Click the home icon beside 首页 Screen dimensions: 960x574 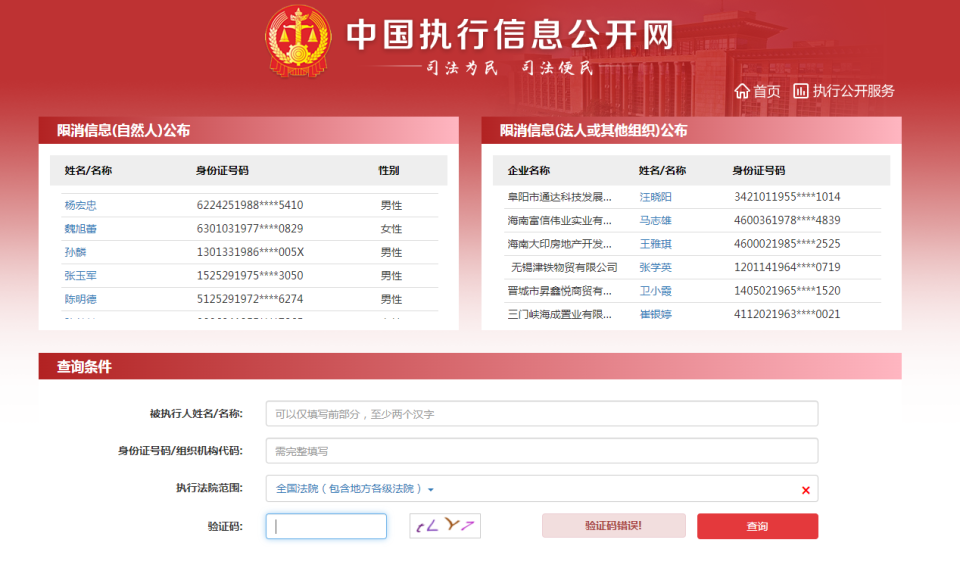[742, 91]
